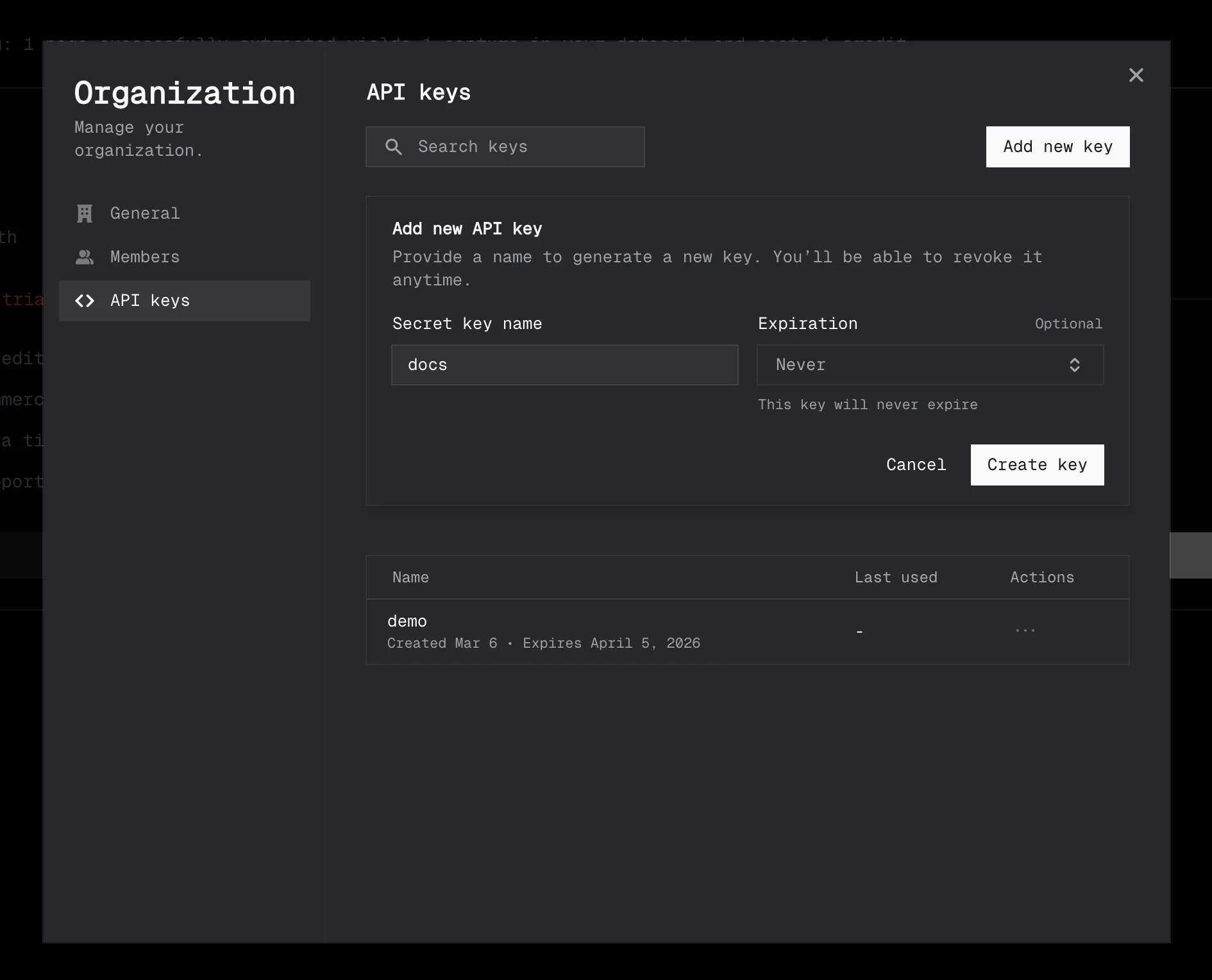Click the magnifier icon in Search keys
Screen dimensions: 1212x980
[x=394, y=147]
